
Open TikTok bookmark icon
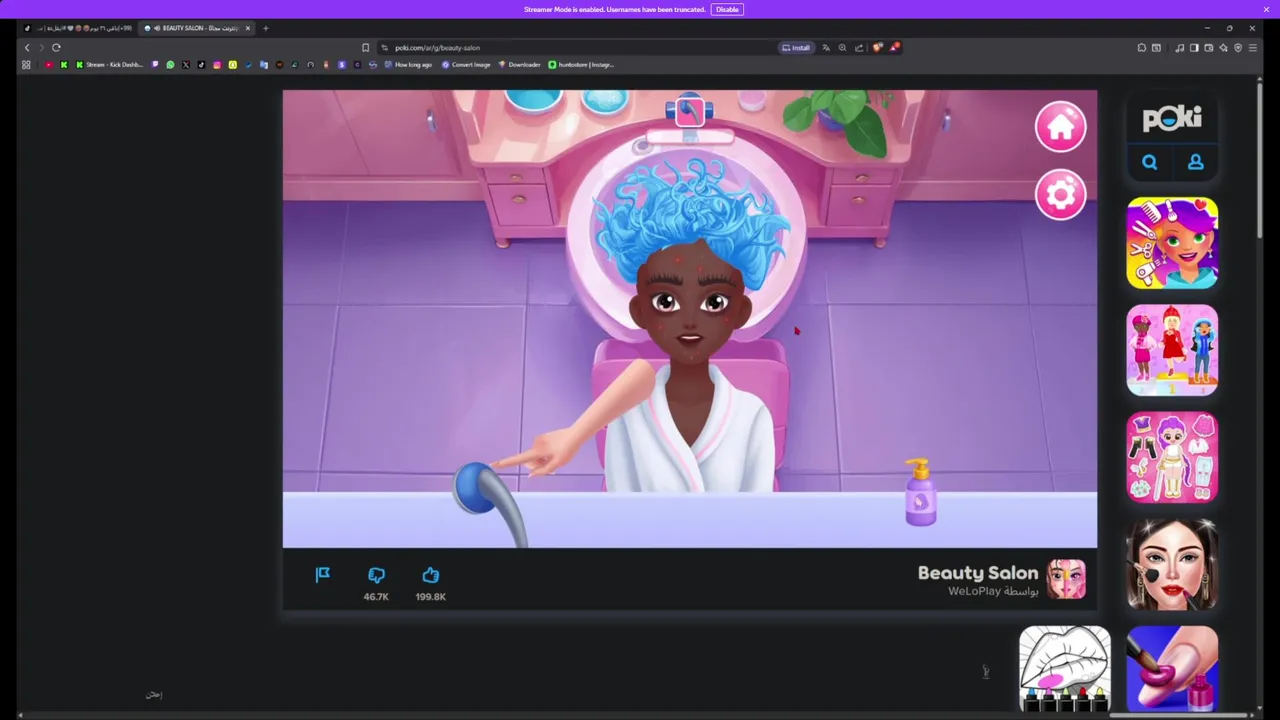[201, 64]
